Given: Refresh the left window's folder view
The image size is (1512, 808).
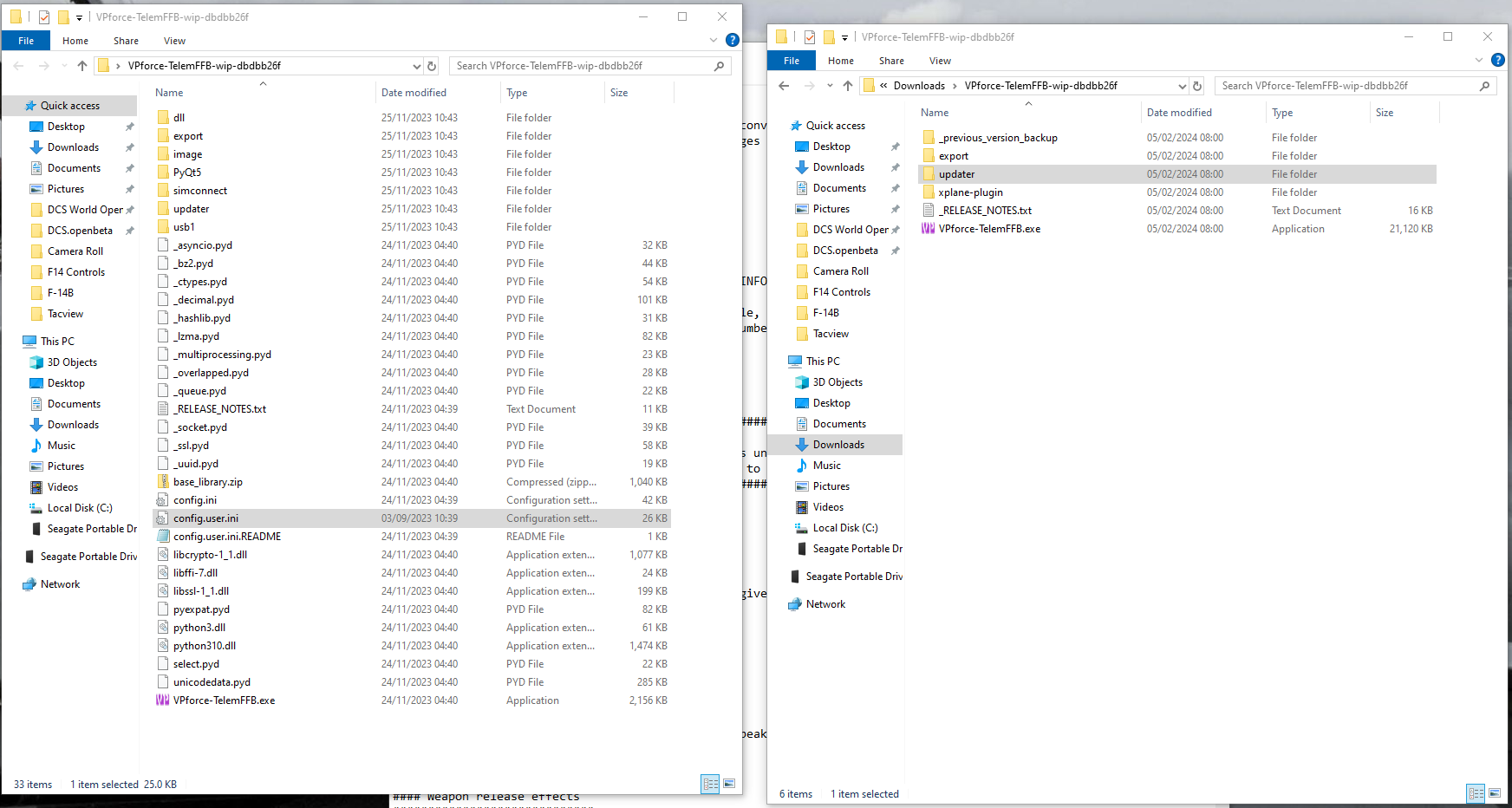Looking at the screenshot, I should click(x=432, y=66).
